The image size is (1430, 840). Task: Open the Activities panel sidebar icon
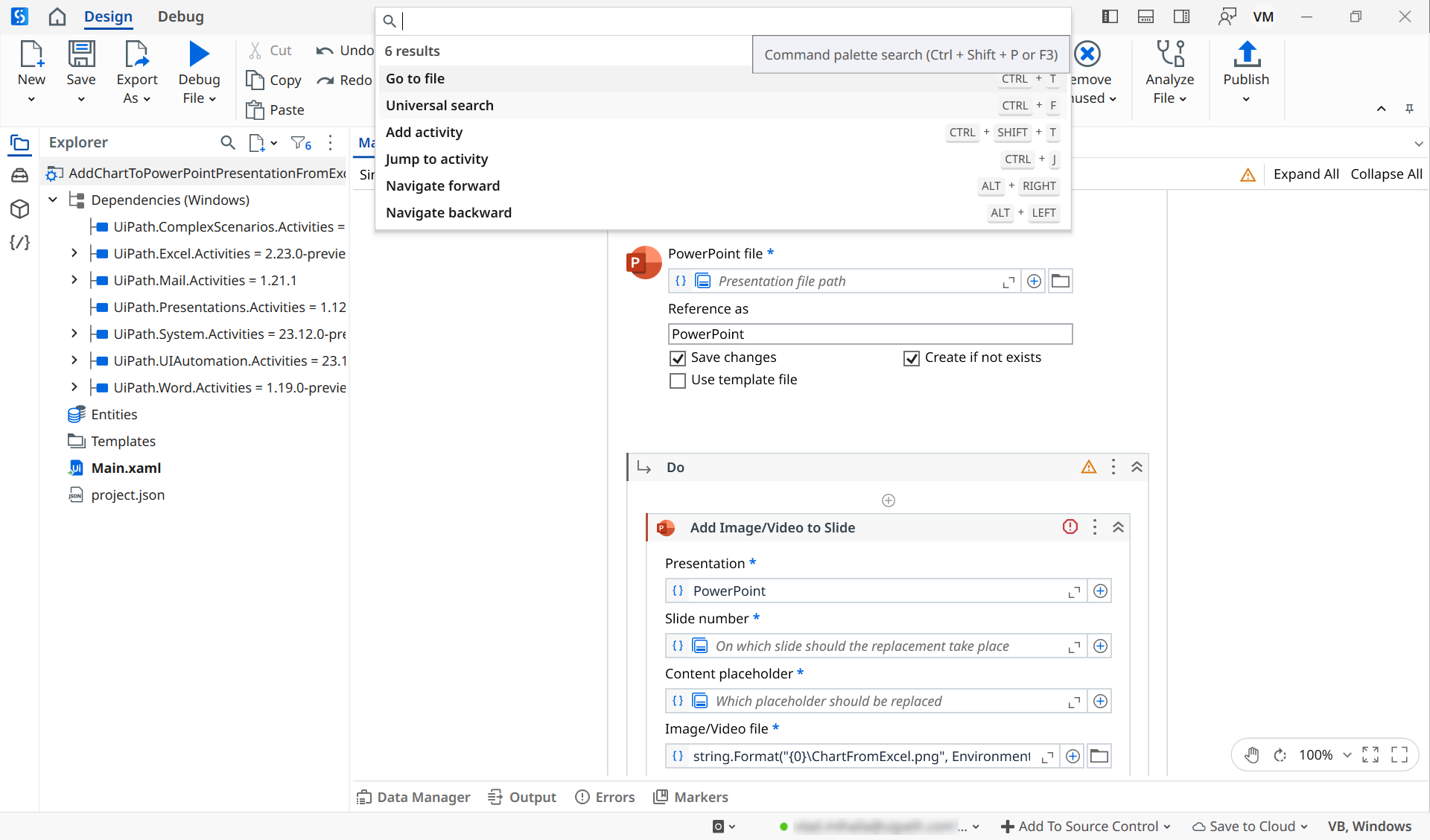[x=20, y=176]
